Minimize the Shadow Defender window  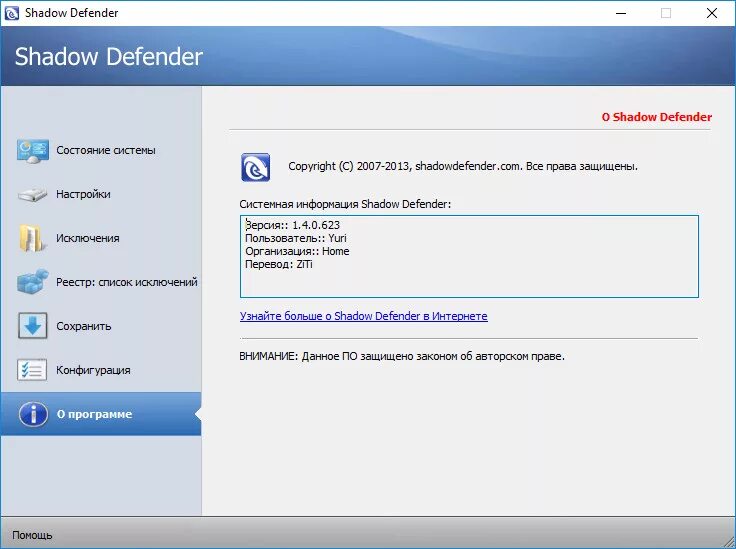tap(621, 13)
